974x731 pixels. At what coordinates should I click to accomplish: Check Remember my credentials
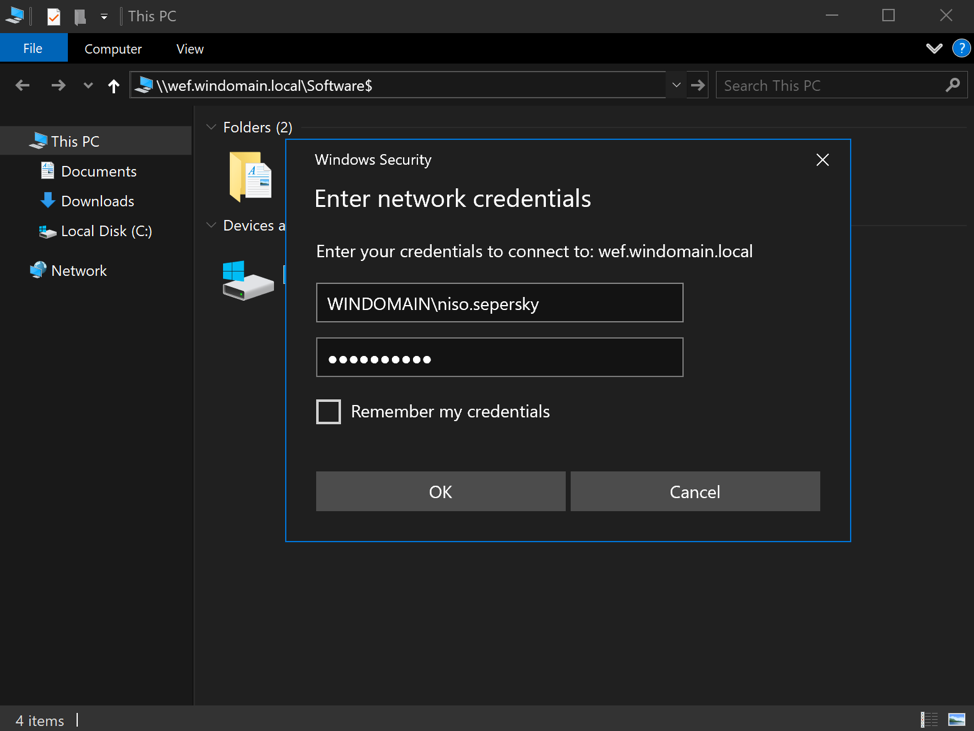[329, 412]
